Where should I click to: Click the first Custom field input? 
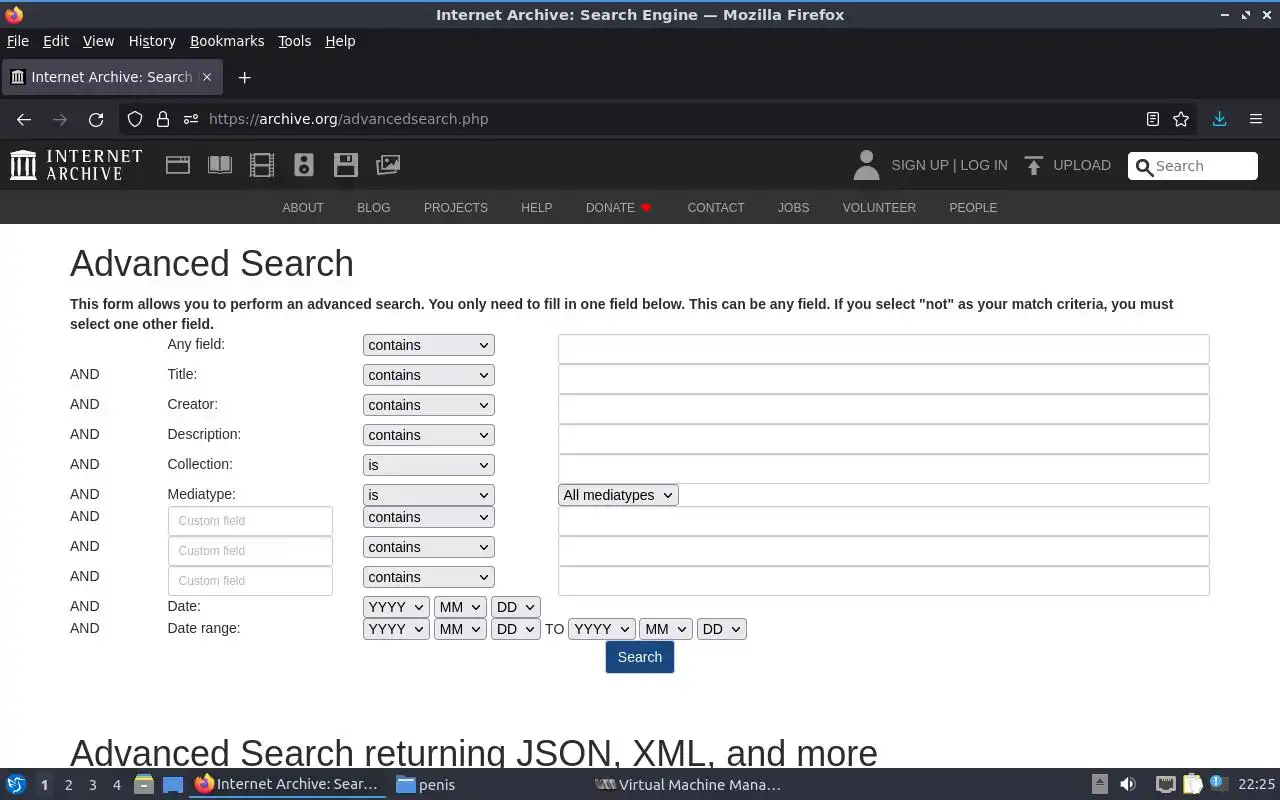(x=250, y=521)
